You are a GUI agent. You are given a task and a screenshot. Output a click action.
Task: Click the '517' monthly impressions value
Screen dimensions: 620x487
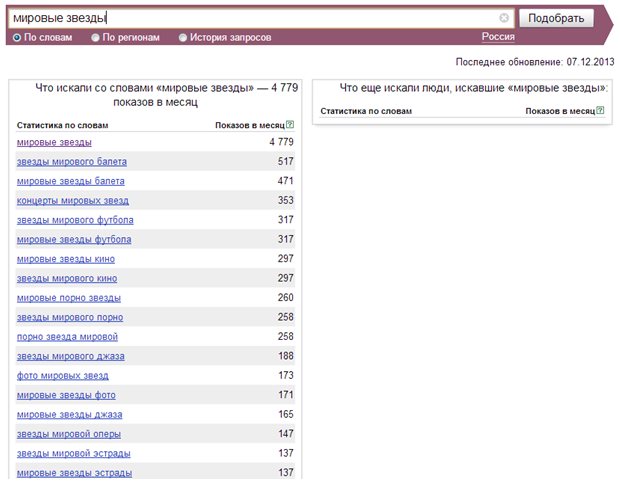[x=286, y=161]
